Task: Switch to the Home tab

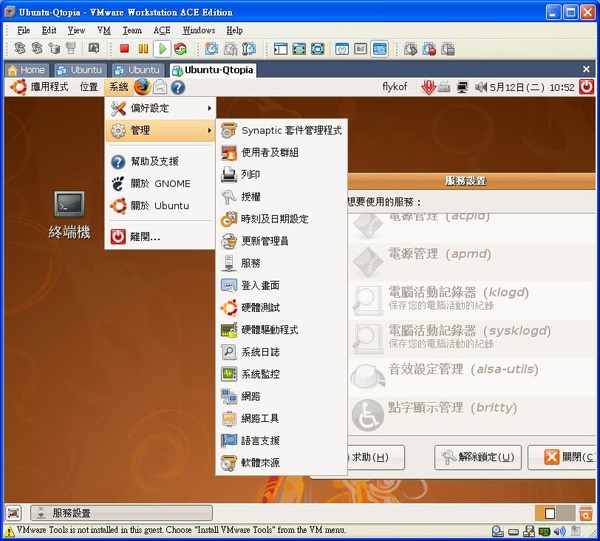Action: (x=27, y=70)
